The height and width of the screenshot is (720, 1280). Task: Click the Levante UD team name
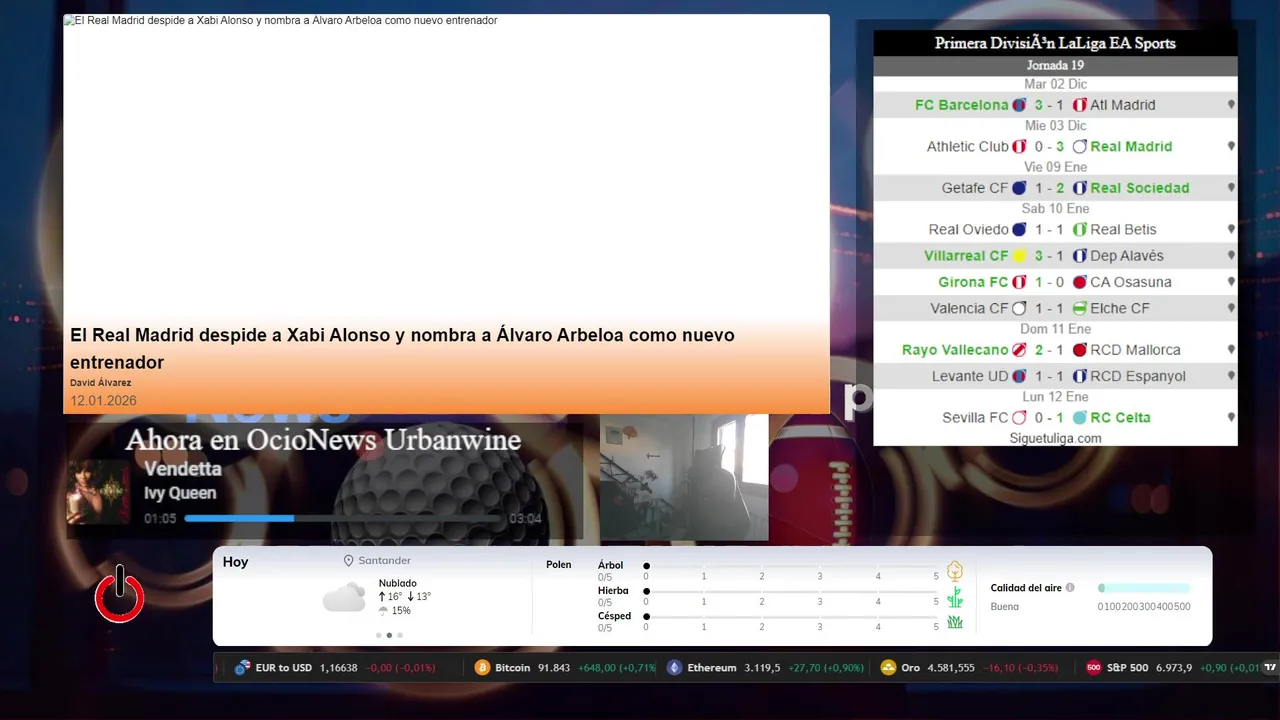(970, 376)
